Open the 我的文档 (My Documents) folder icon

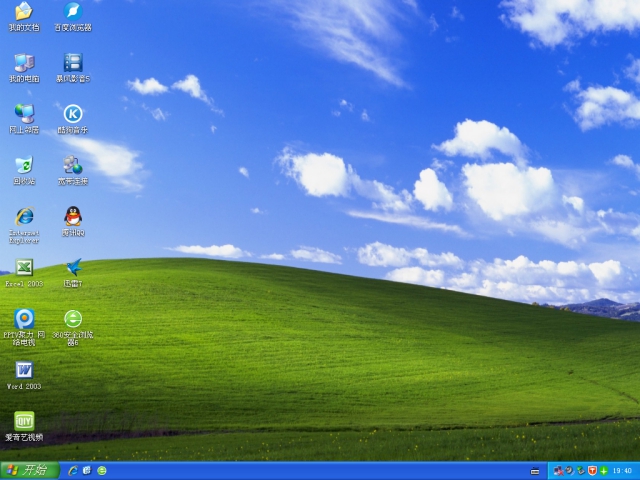[x=24, y=12]
